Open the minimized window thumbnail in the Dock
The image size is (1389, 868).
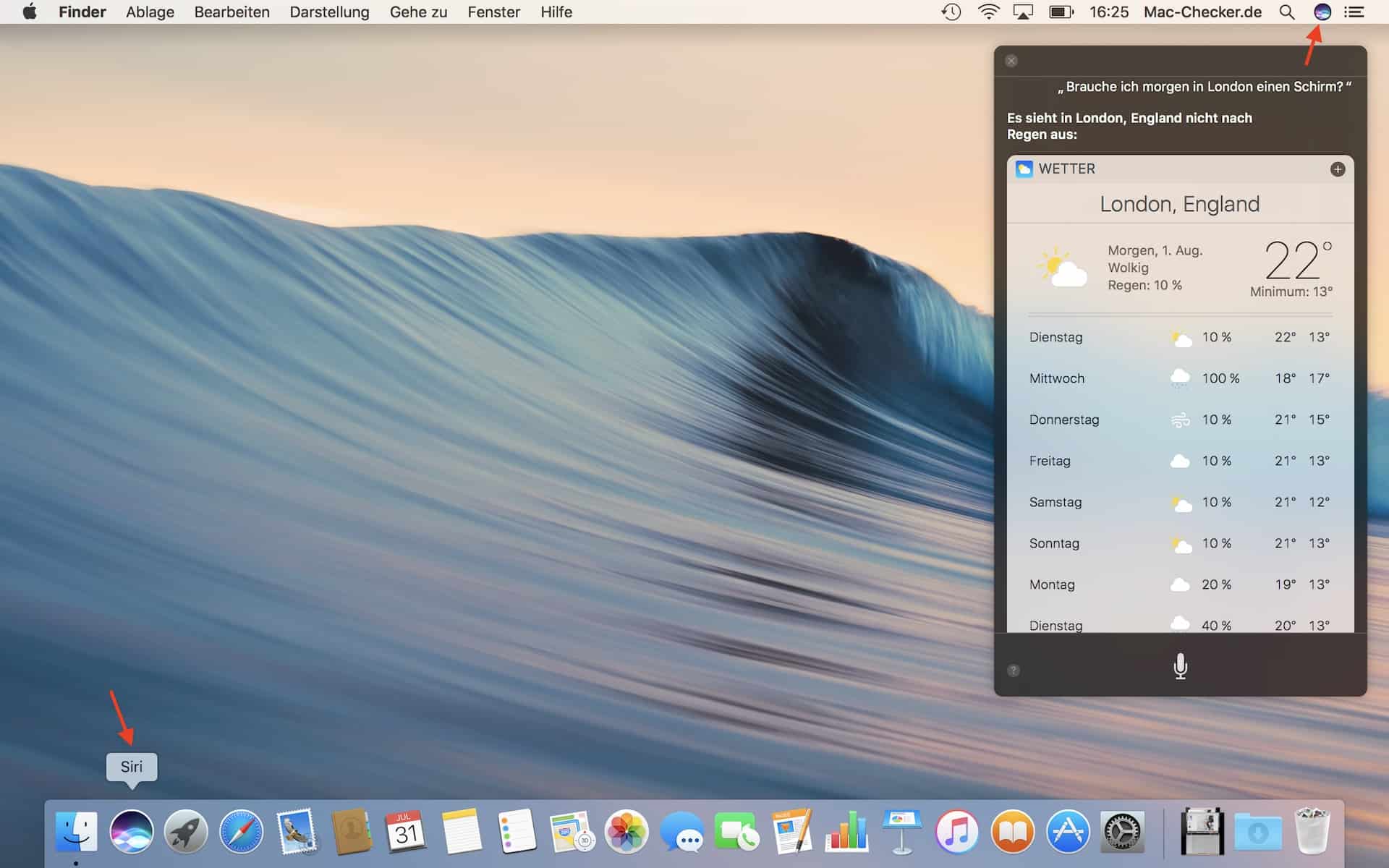click(1202, 831)
